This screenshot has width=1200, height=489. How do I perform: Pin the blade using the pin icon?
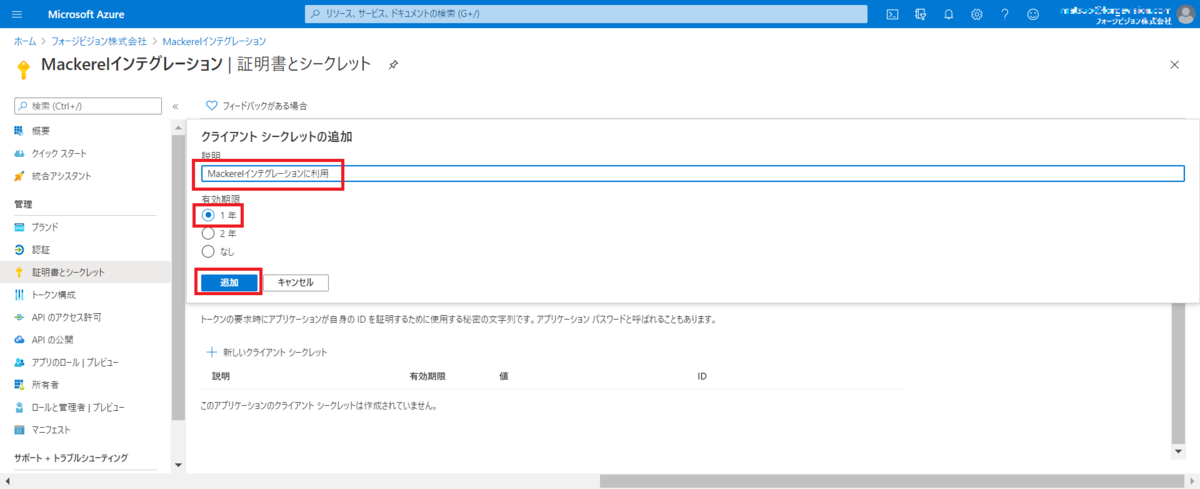tap(393, 65)
